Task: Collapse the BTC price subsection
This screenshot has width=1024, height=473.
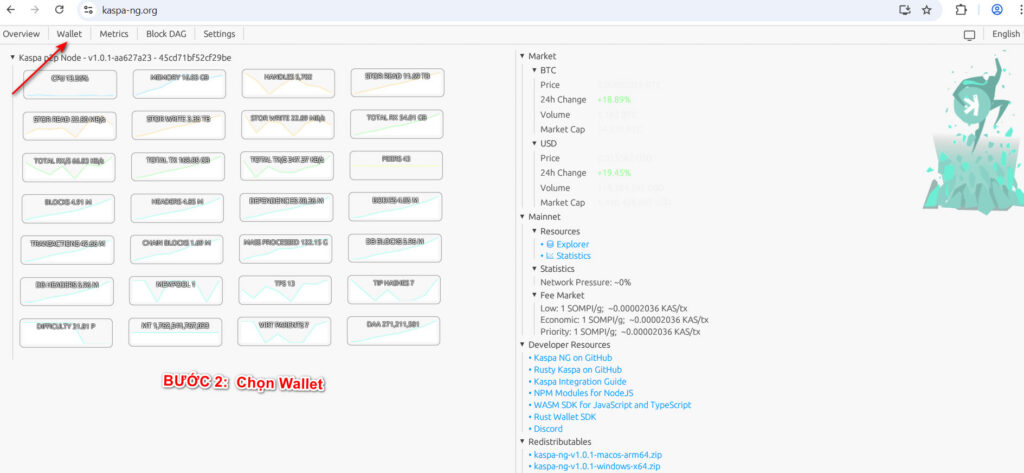Action: click(x=534, y=71)
